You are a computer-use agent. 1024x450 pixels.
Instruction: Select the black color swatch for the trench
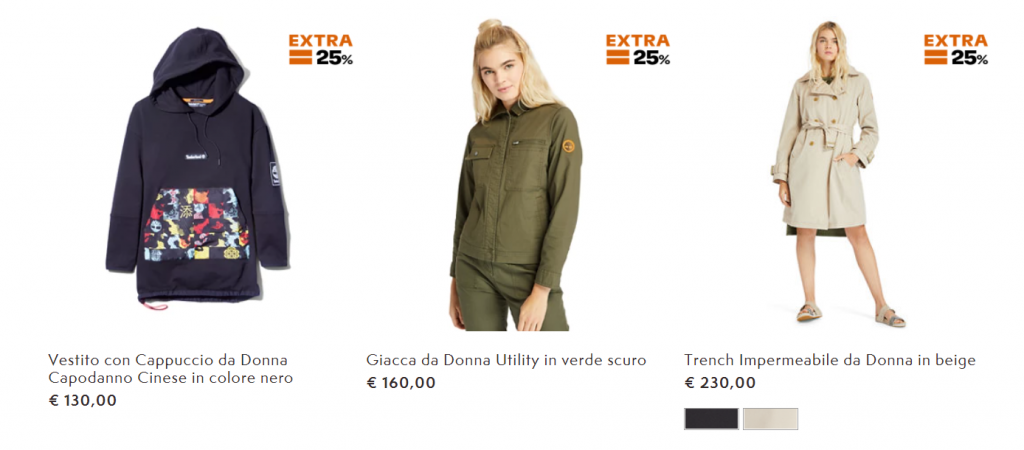711,419
